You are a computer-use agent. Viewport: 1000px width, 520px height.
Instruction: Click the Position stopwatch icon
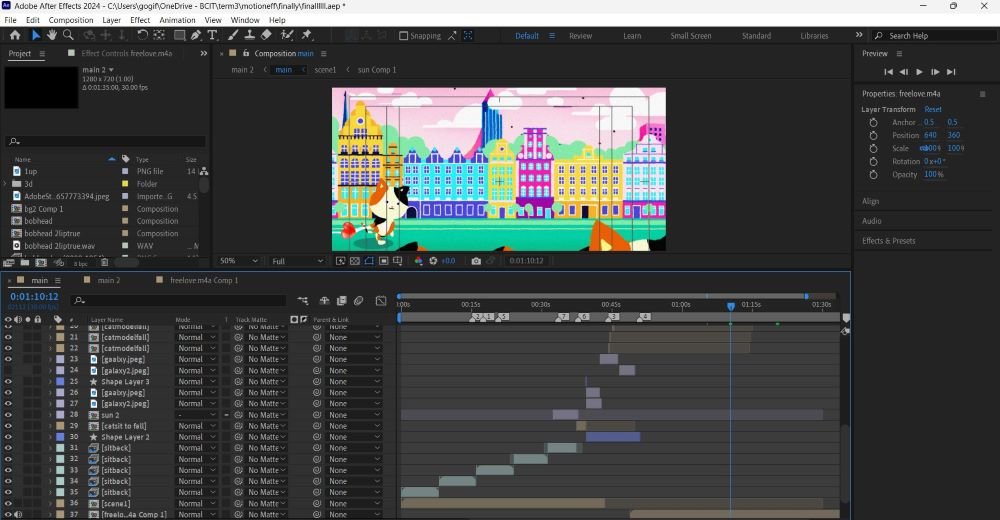(873, 135)
